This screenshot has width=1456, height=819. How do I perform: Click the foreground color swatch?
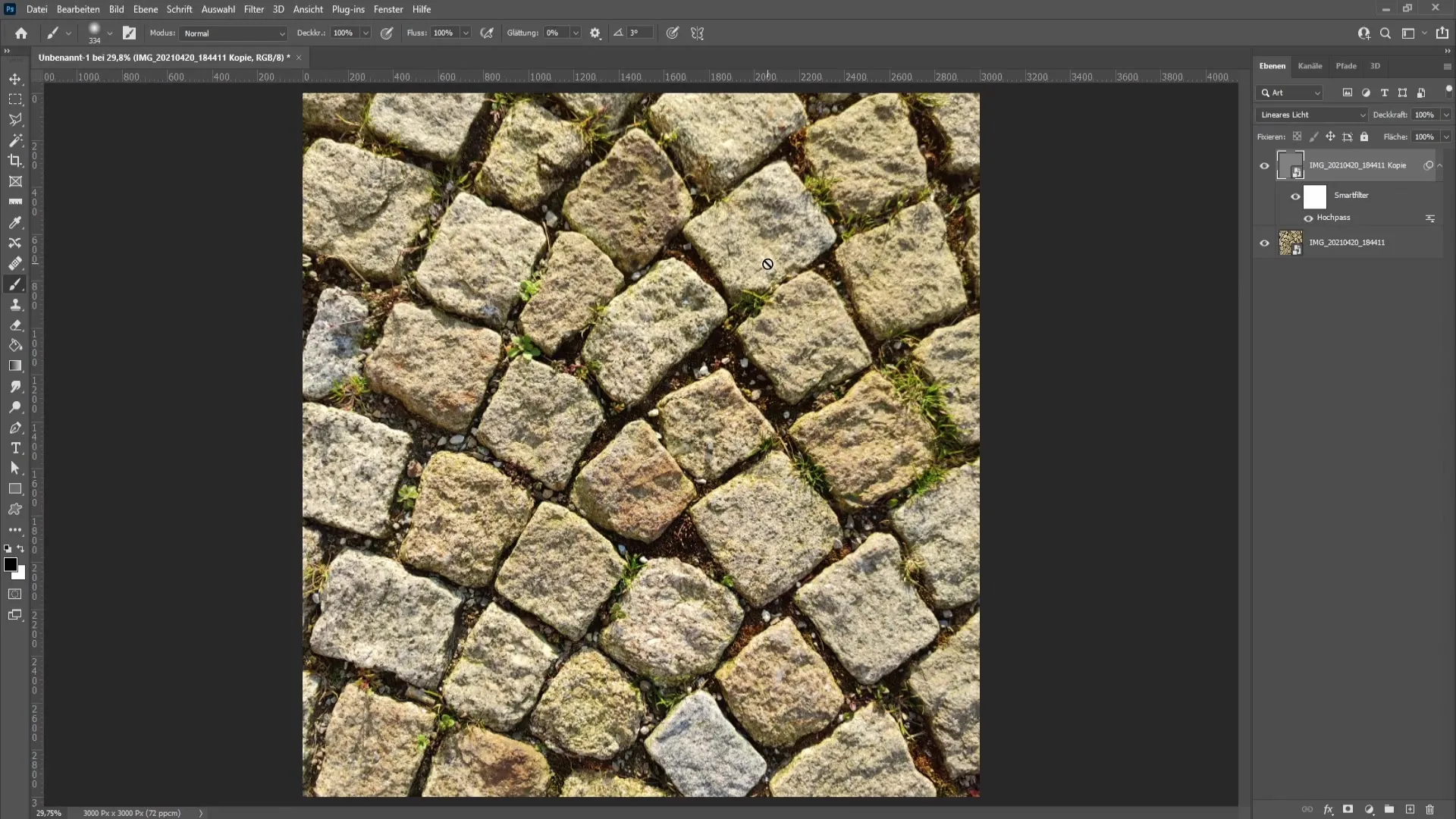(x=11, y=564)
